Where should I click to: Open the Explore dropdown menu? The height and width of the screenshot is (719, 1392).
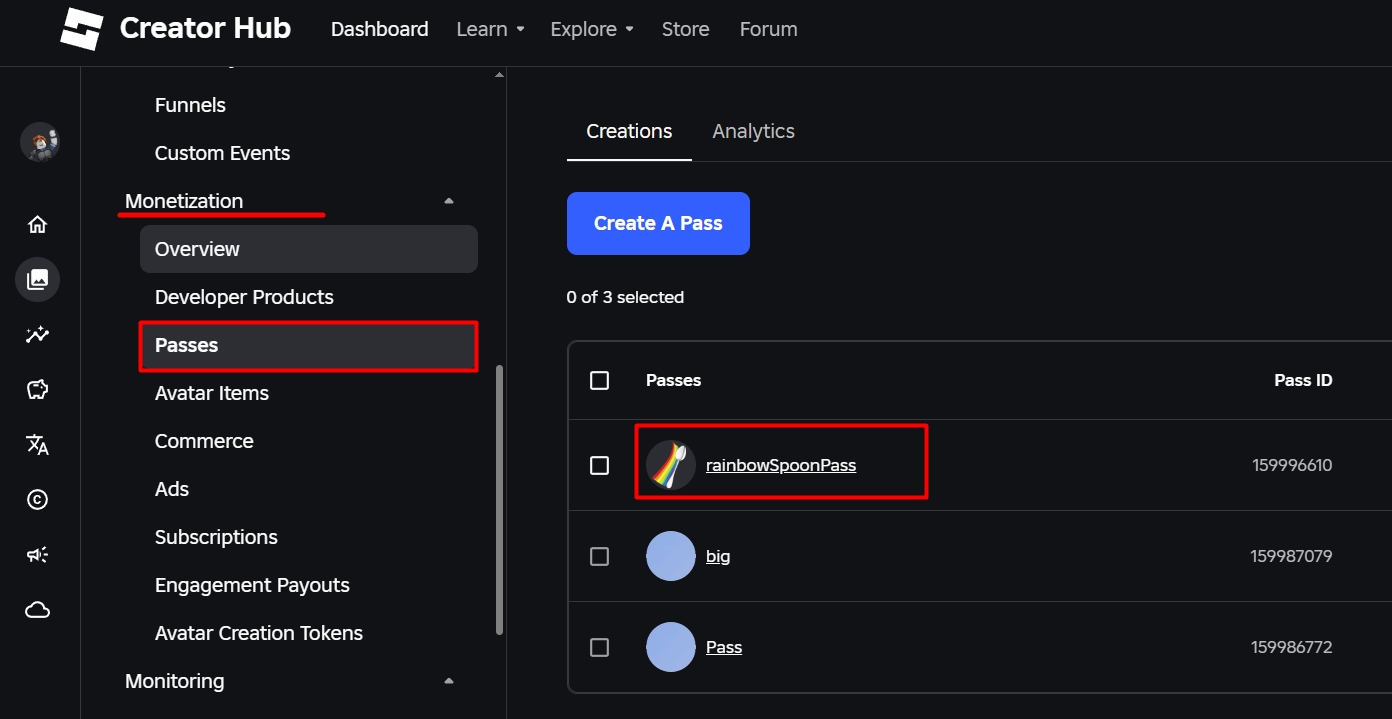592,29
